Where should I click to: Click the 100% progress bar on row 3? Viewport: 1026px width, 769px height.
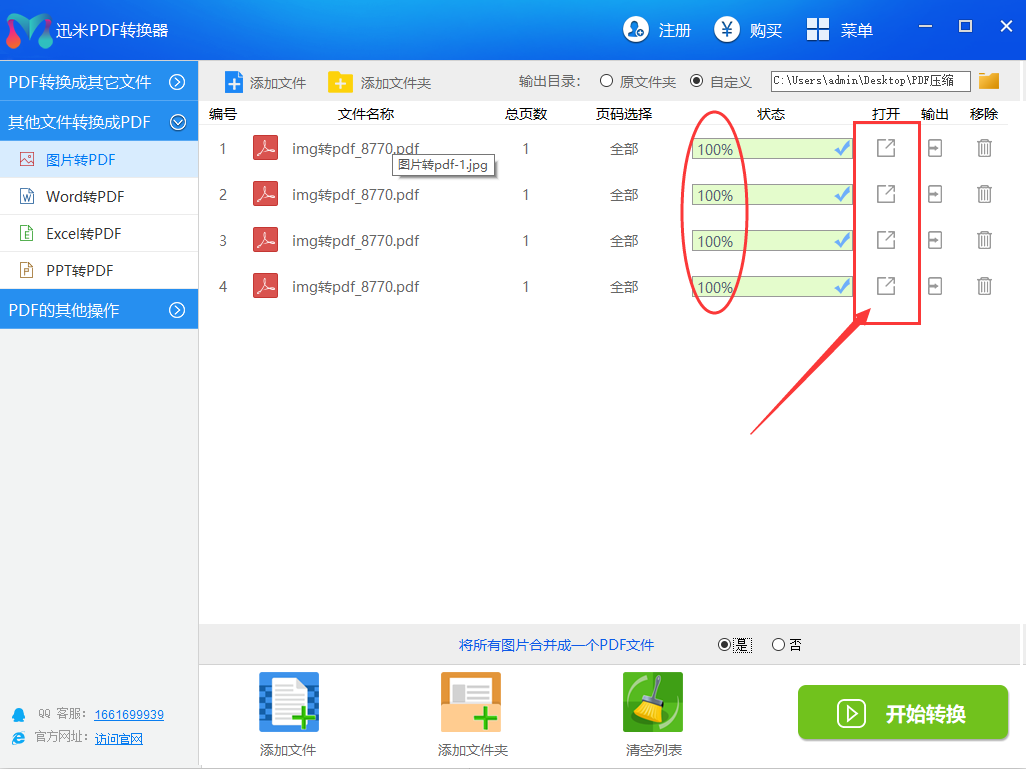[x=770, y=240]
